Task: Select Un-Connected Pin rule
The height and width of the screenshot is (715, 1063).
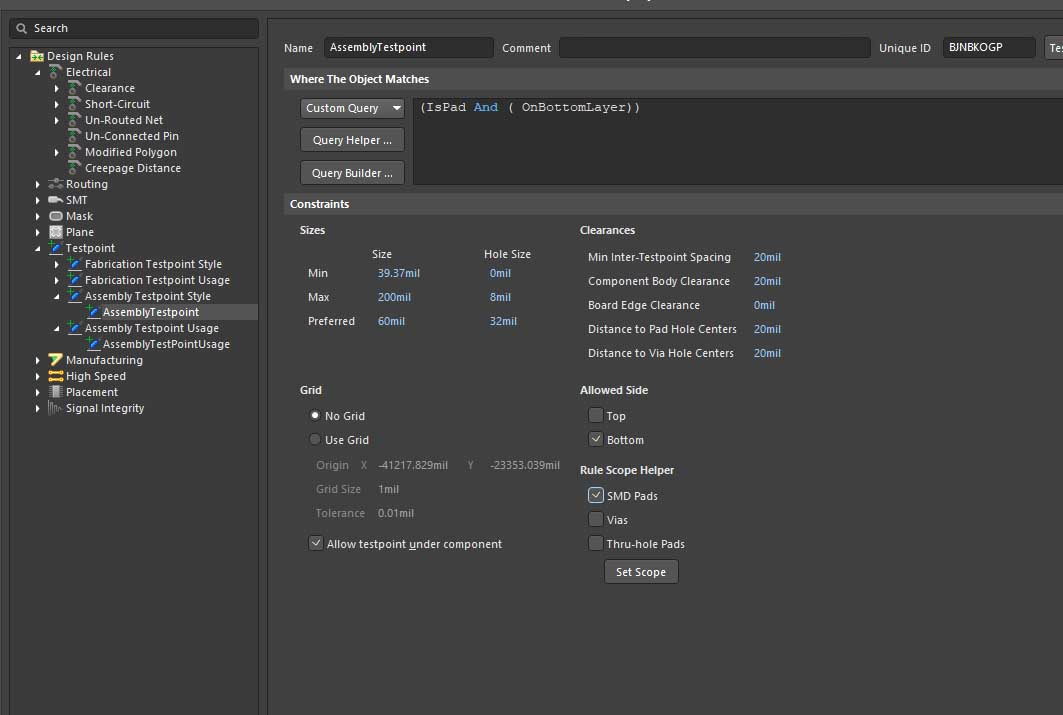Action: point(131,136)
